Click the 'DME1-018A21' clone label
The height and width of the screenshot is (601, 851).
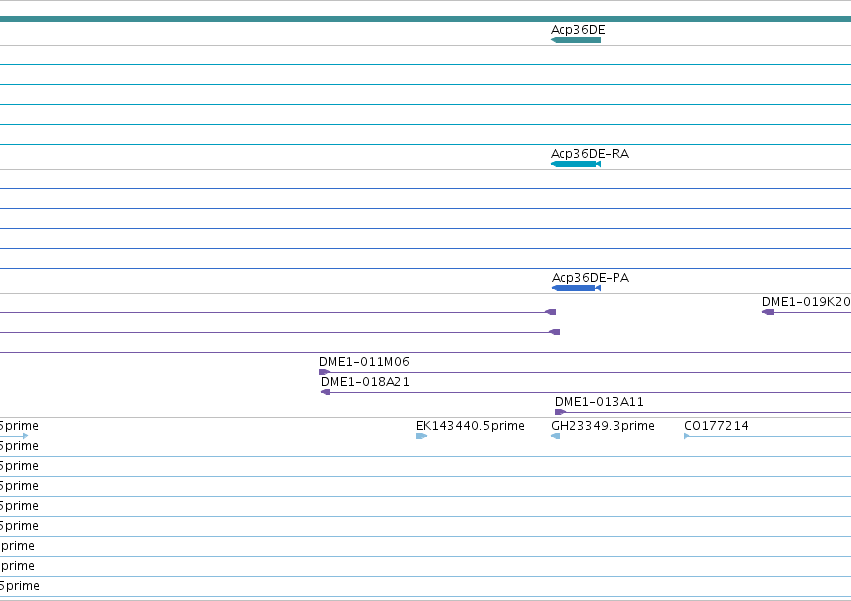(x=365, y=382)
